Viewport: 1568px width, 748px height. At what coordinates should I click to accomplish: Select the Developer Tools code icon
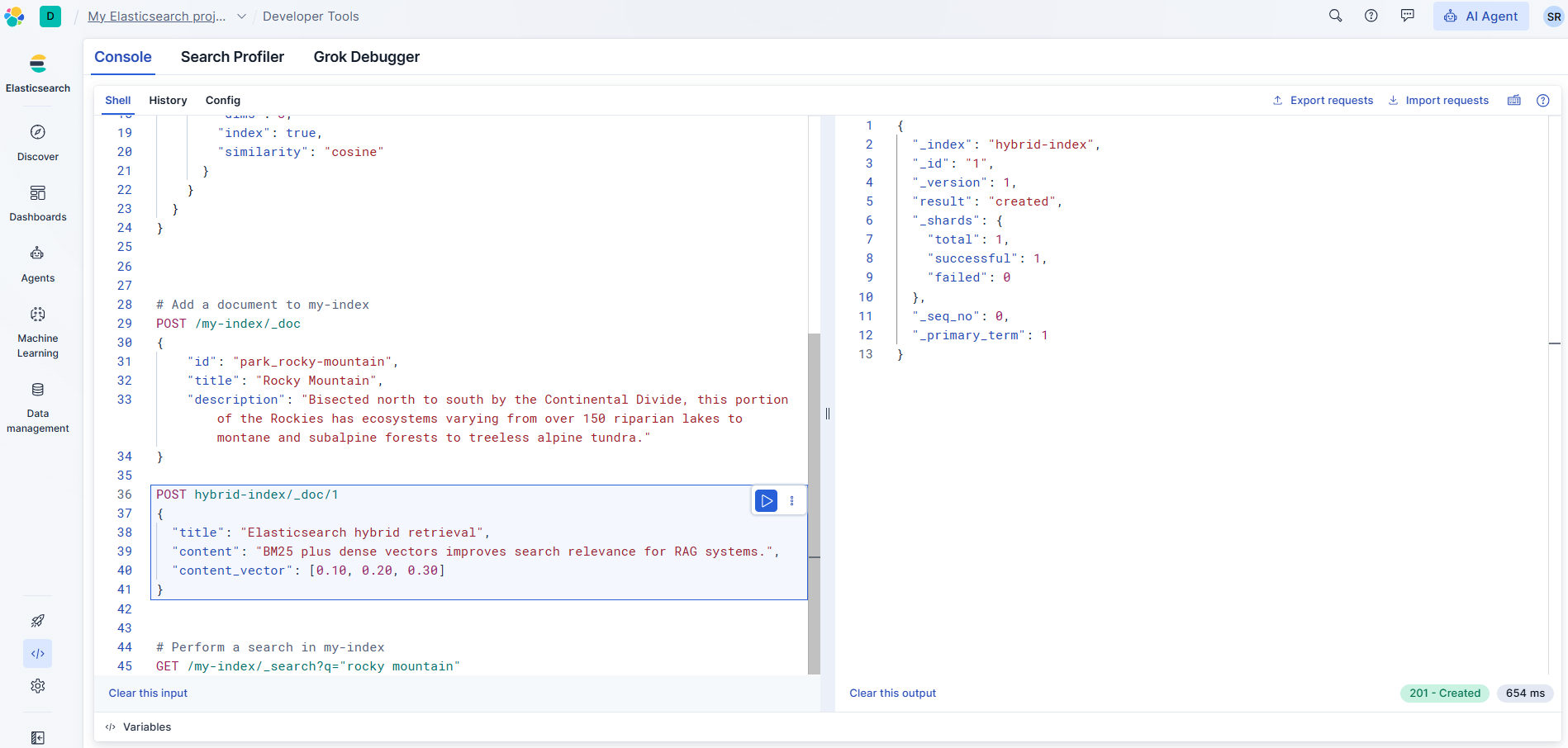click(38, 654)
